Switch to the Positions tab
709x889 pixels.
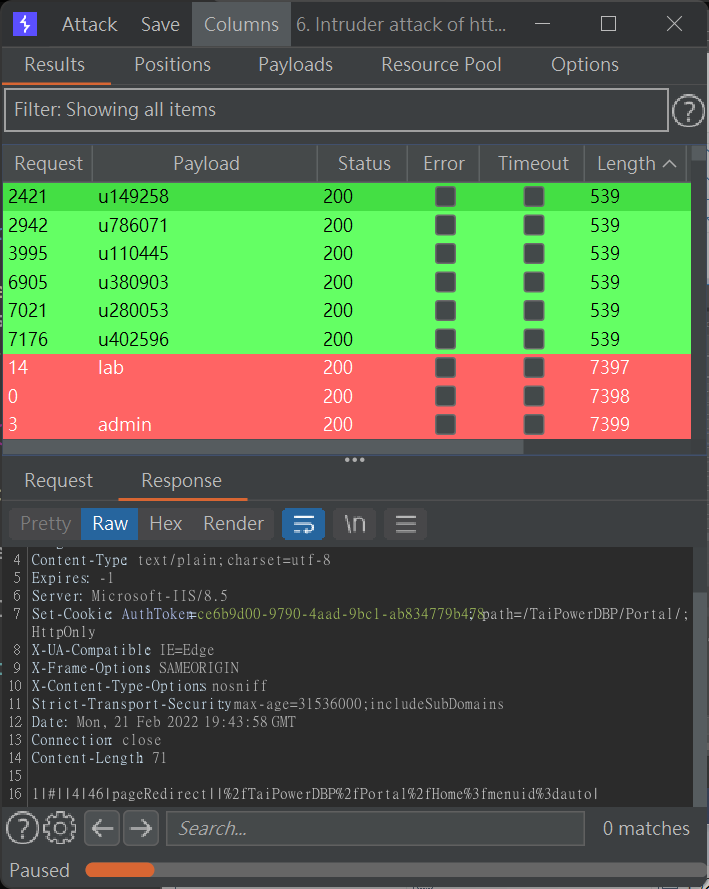pos(172,65)
